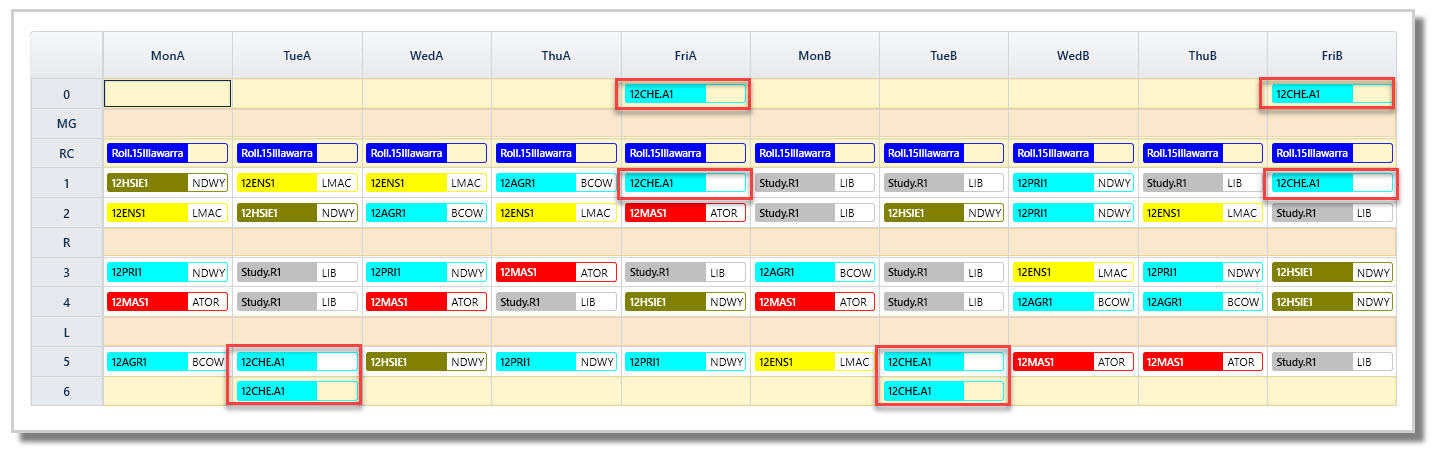Select the 12CHE.A1 lesson in TueA period 6

(297, 391)
